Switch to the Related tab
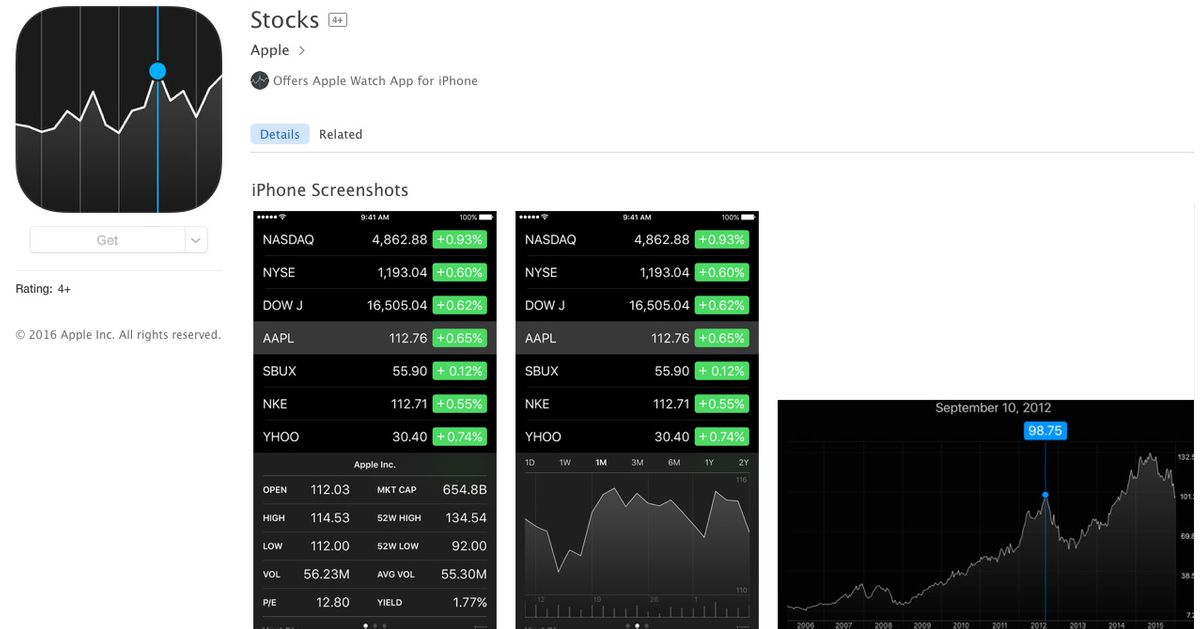 tap(340, 134)
